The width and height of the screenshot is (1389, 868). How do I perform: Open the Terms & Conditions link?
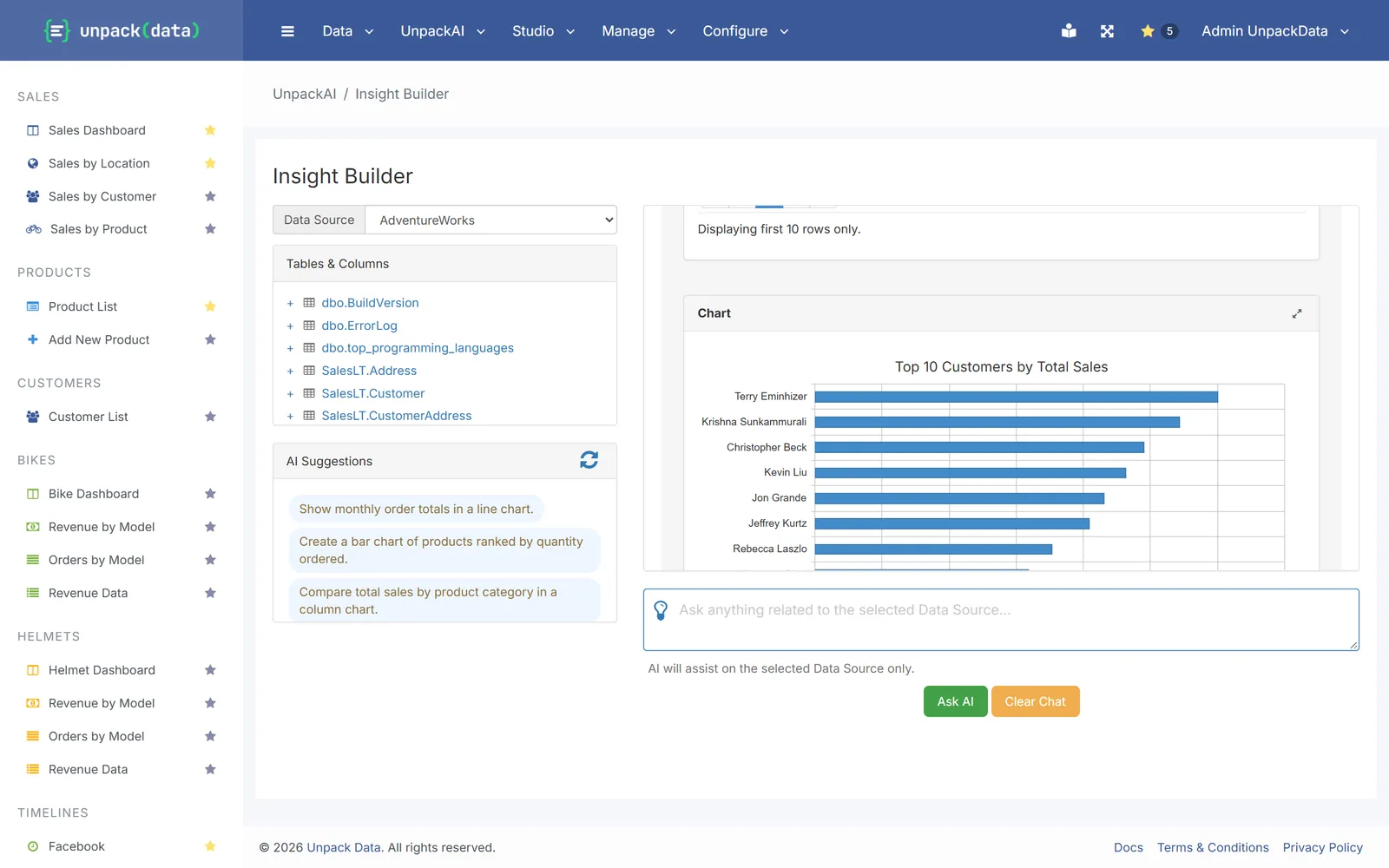pos(1213,847)
